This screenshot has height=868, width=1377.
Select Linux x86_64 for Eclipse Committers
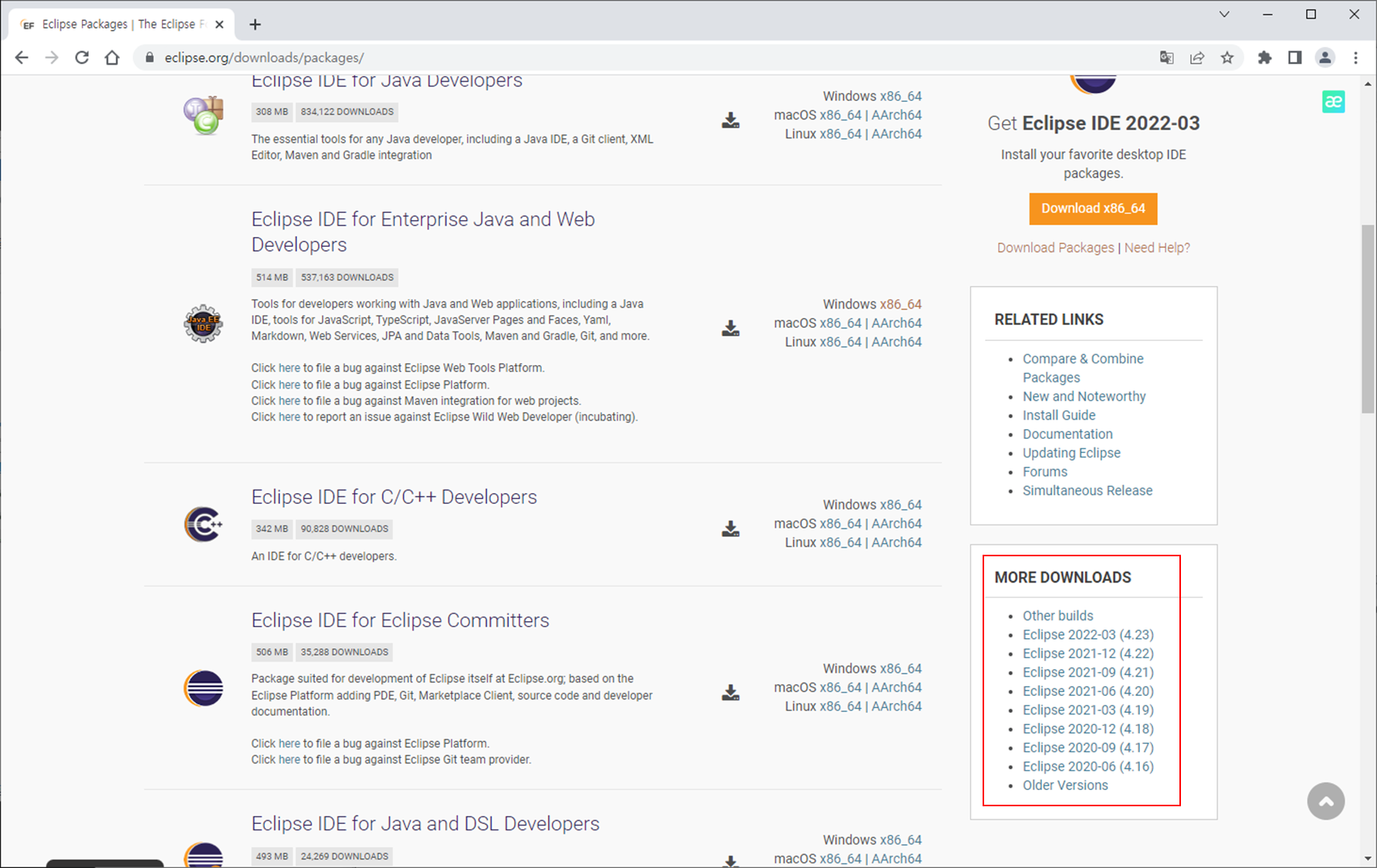click(841, 706)
